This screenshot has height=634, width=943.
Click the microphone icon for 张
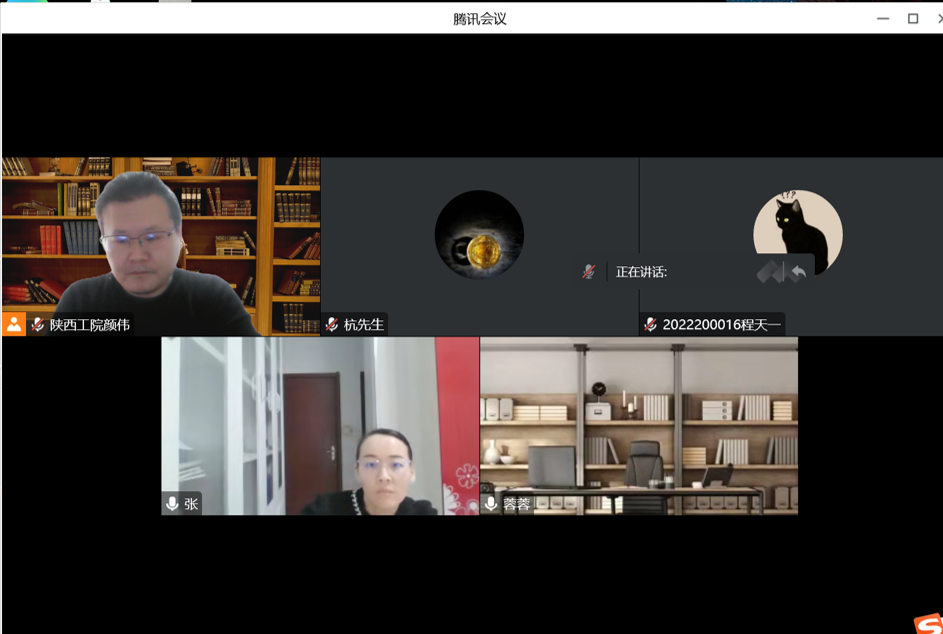tap(173, 504)
